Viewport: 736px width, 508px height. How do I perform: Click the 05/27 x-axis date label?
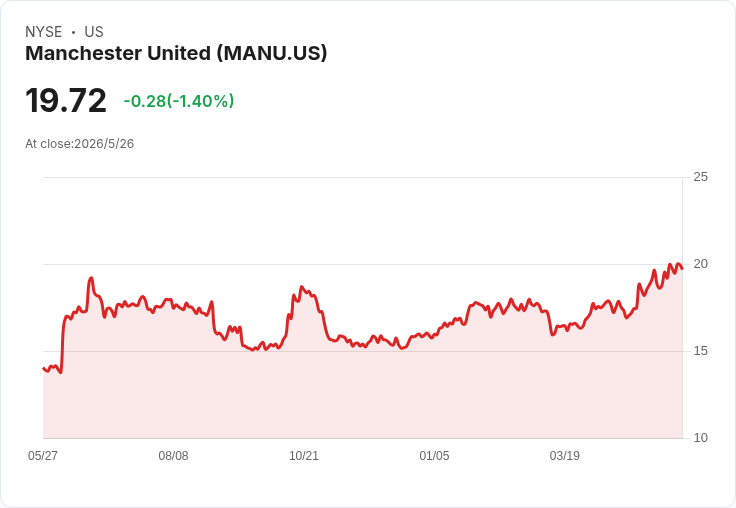coord(43,455)
